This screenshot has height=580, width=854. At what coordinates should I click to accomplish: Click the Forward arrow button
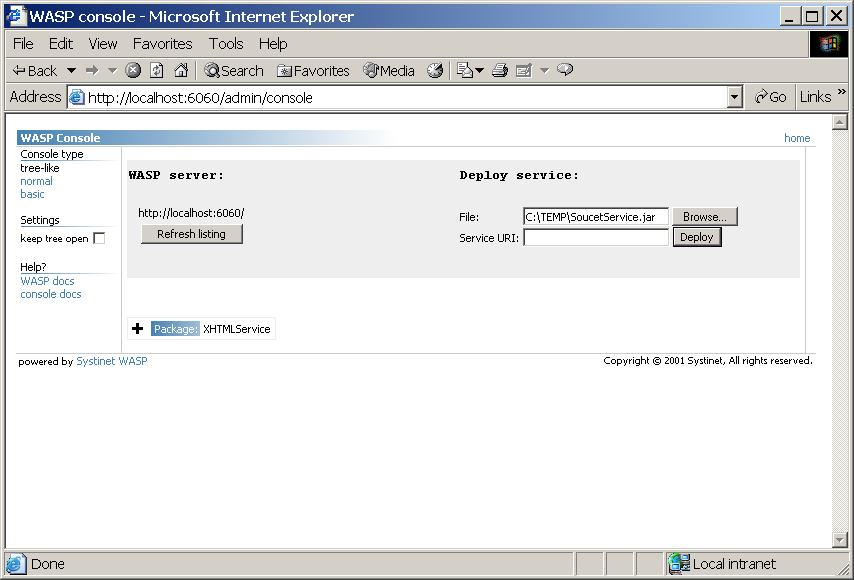pyautogui.click(x=92, y=71)
